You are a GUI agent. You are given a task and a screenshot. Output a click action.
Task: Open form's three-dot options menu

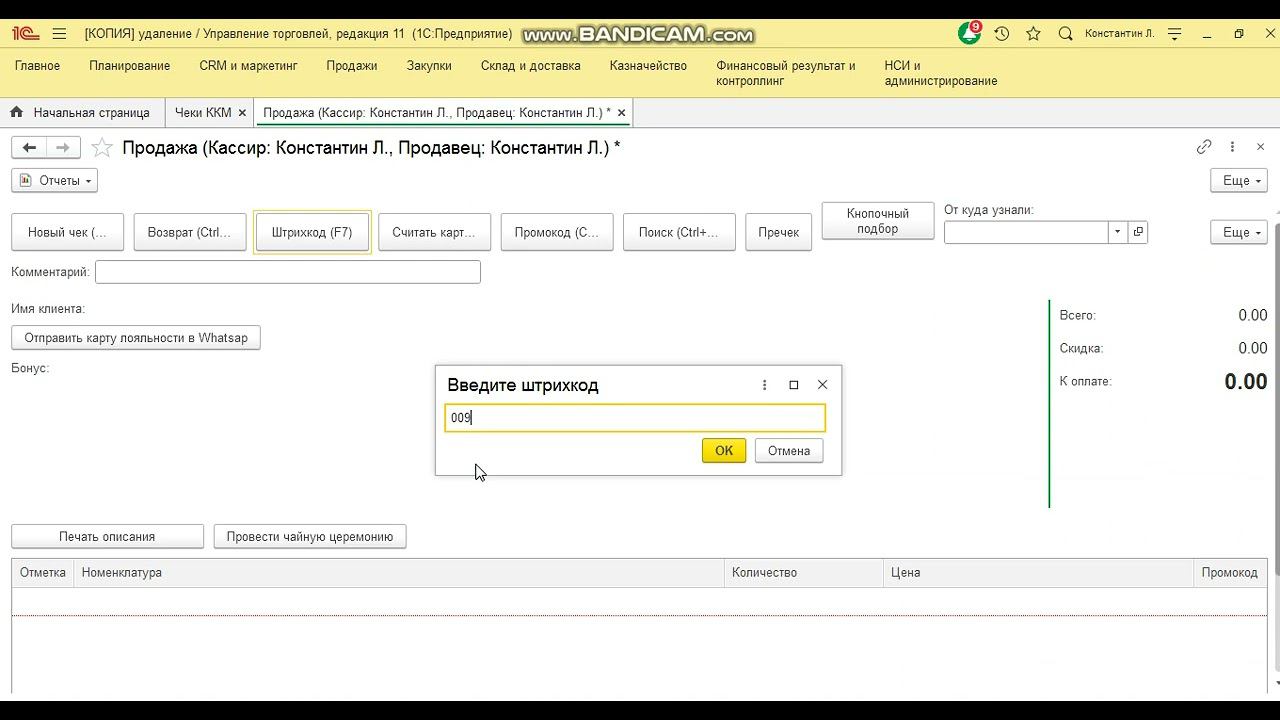pos(1232,147)
